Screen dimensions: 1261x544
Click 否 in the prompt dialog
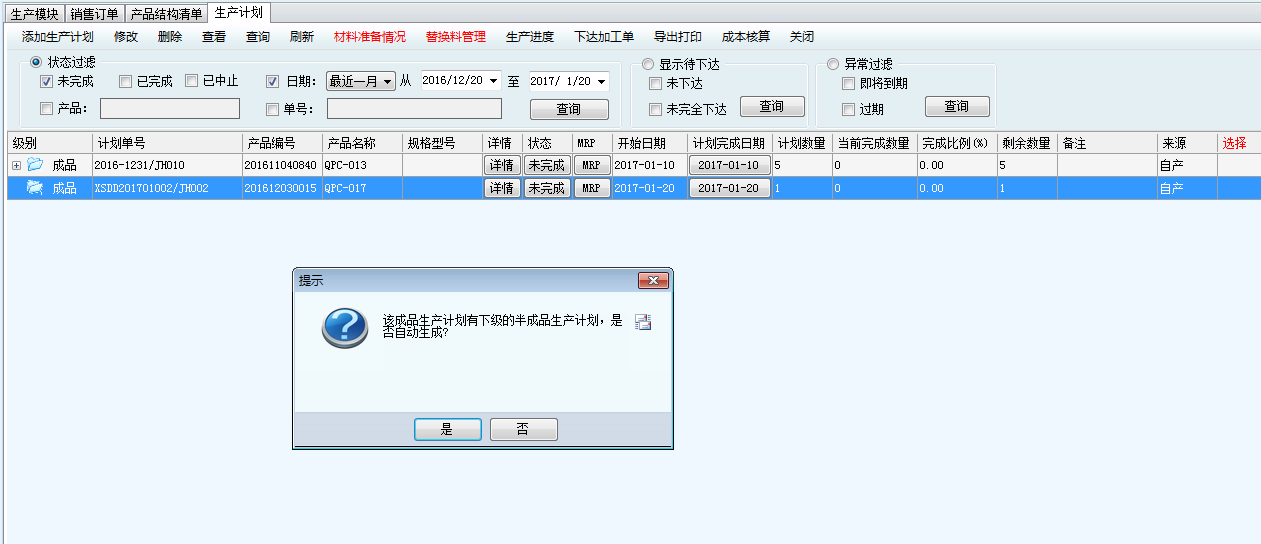[x=523, y=430]
